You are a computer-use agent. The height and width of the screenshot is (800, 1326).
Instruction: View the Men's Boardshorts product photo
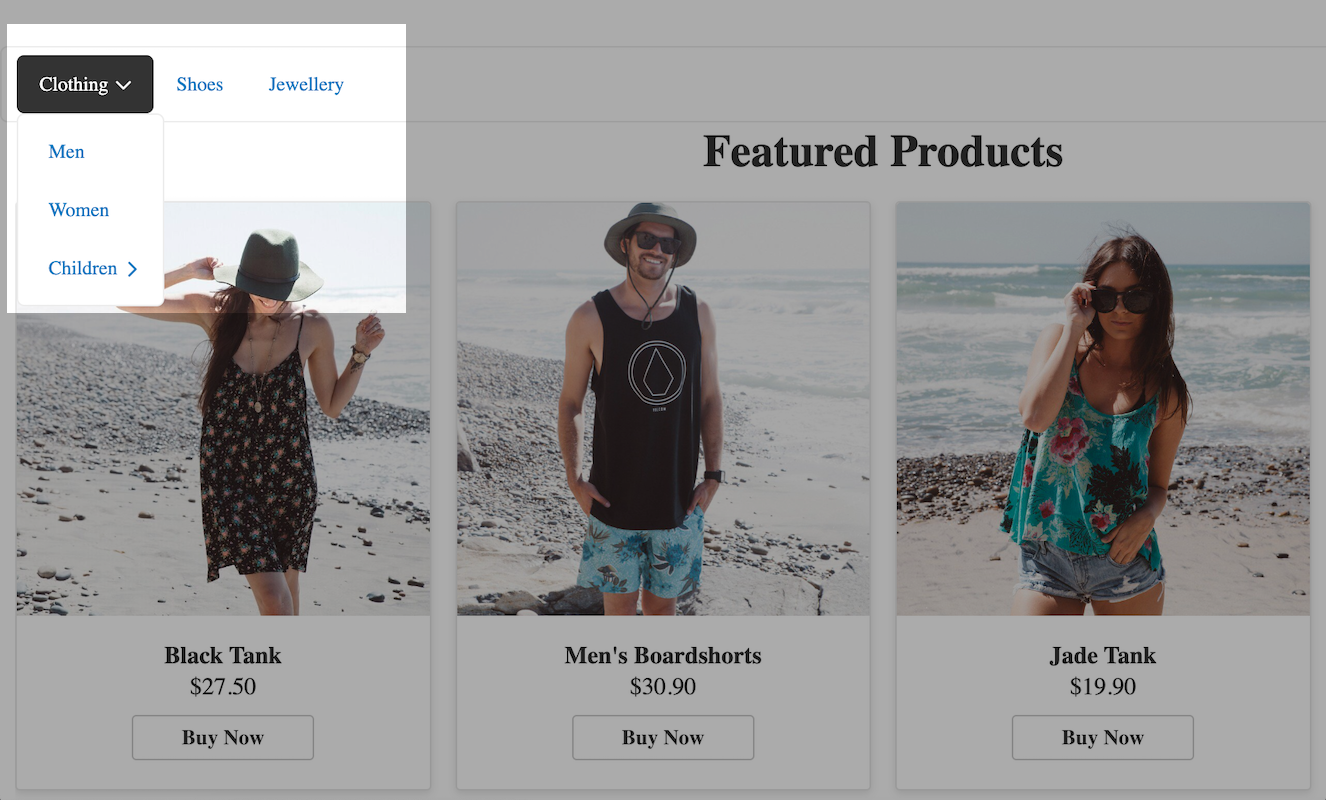click(662, 407)
